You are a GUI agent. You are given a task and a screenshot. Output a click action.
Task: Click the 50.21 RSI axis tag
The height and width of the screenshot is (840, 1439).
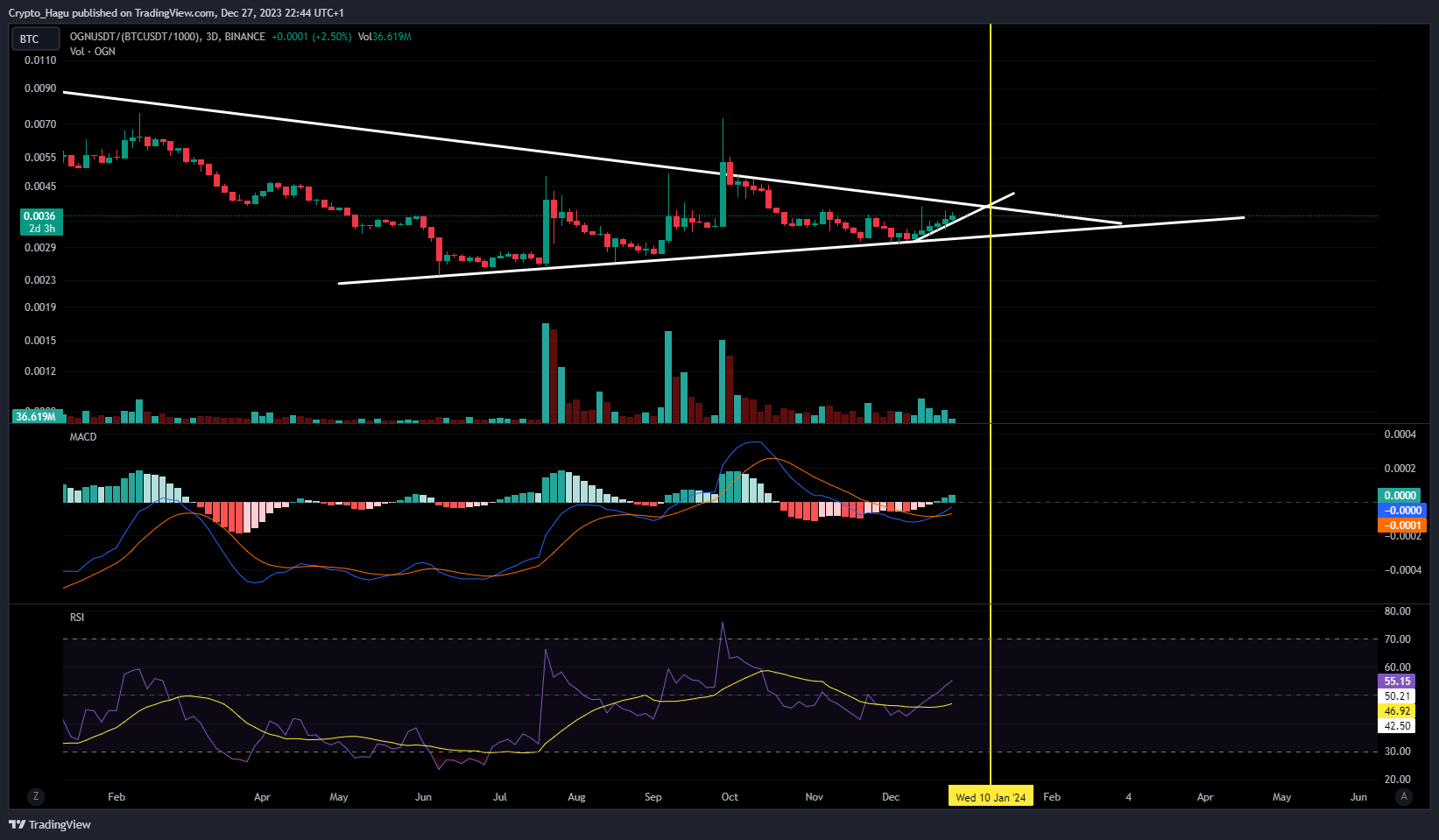(1397, 696)
